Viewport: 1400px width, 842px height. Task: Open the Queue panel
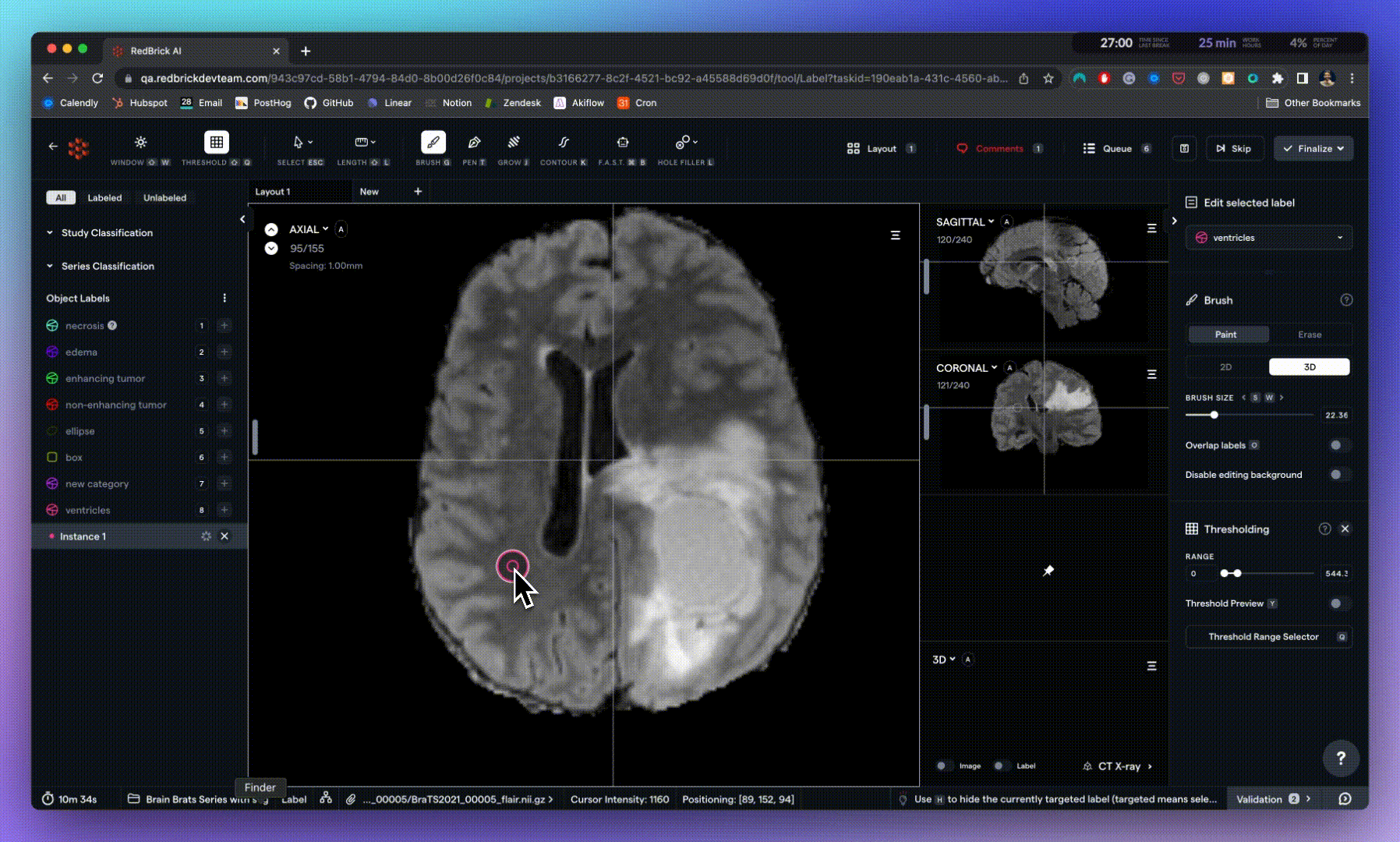pos(1116,148)
